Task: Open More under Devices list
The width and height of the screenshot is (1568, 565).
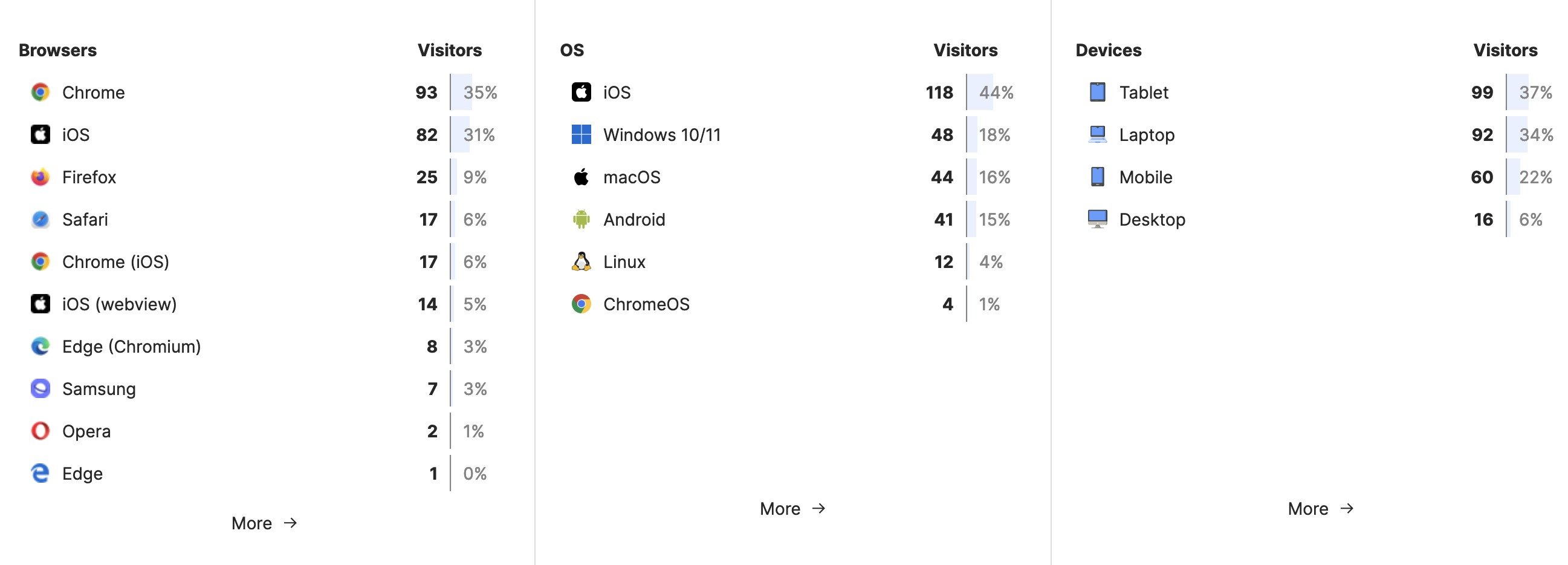Action: tap(1321, 508)
